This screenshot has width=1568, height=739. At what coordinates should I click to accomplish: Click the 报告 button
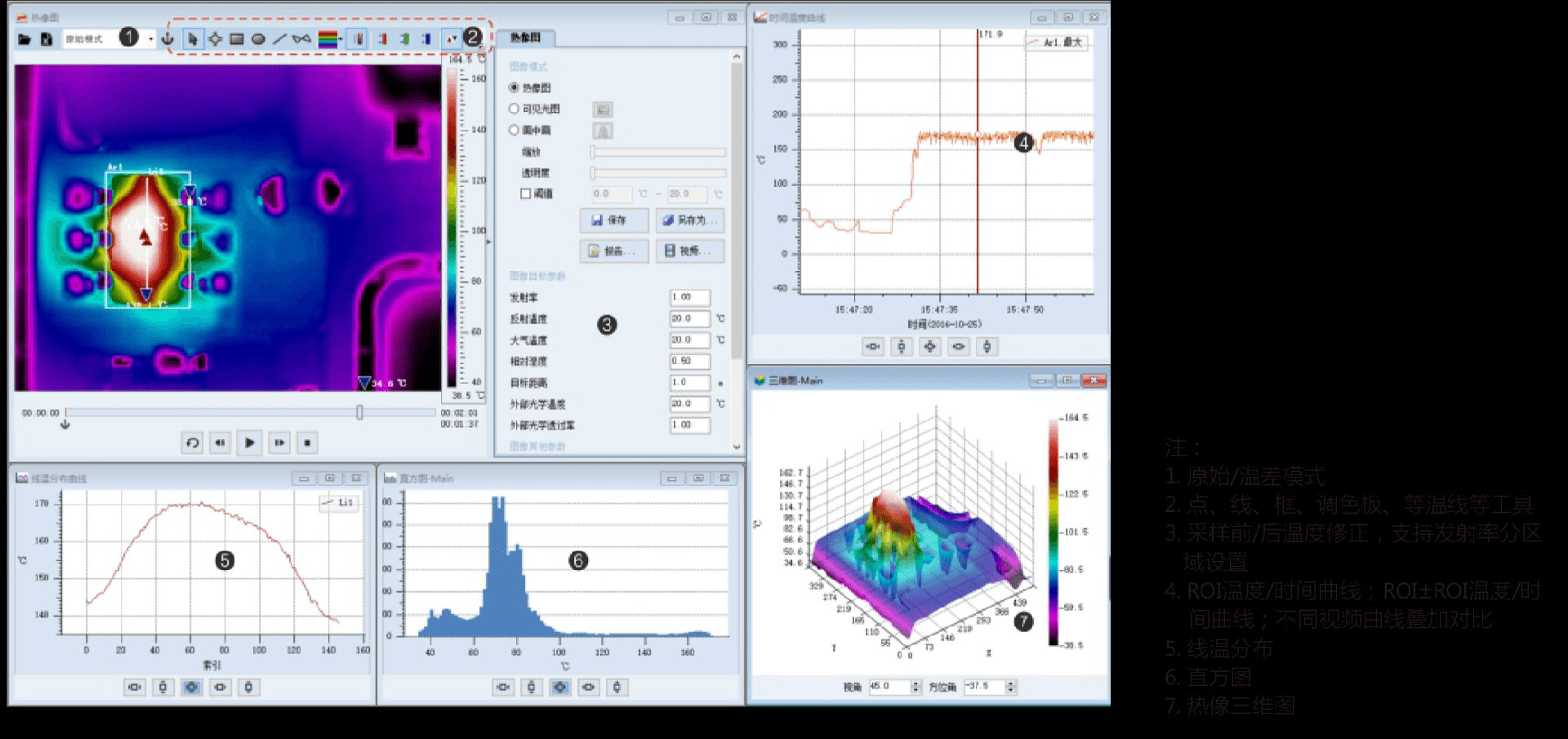point(614,251)
